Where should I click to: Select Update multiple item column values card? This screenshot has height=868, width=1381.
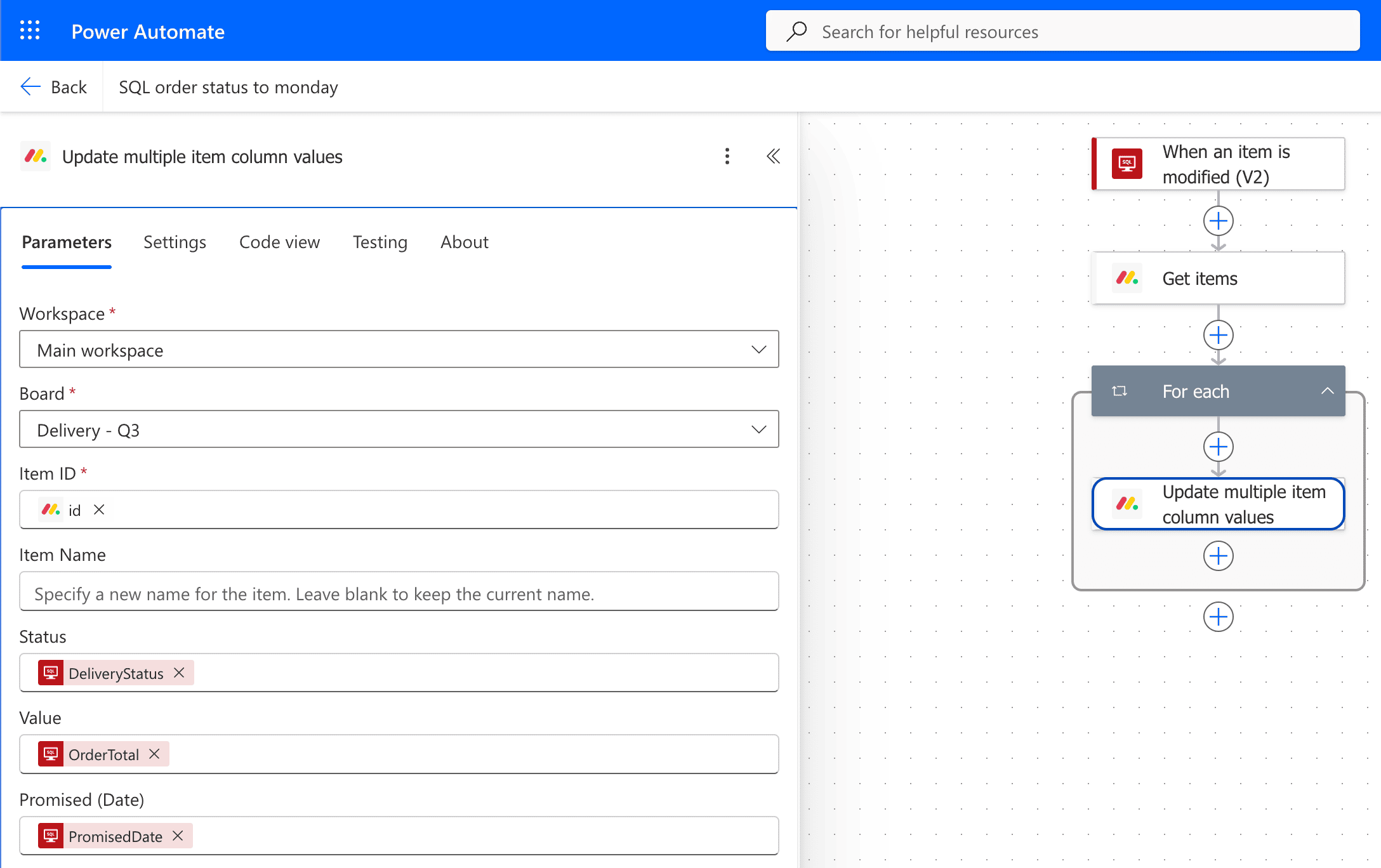(x=1218, y=504)
